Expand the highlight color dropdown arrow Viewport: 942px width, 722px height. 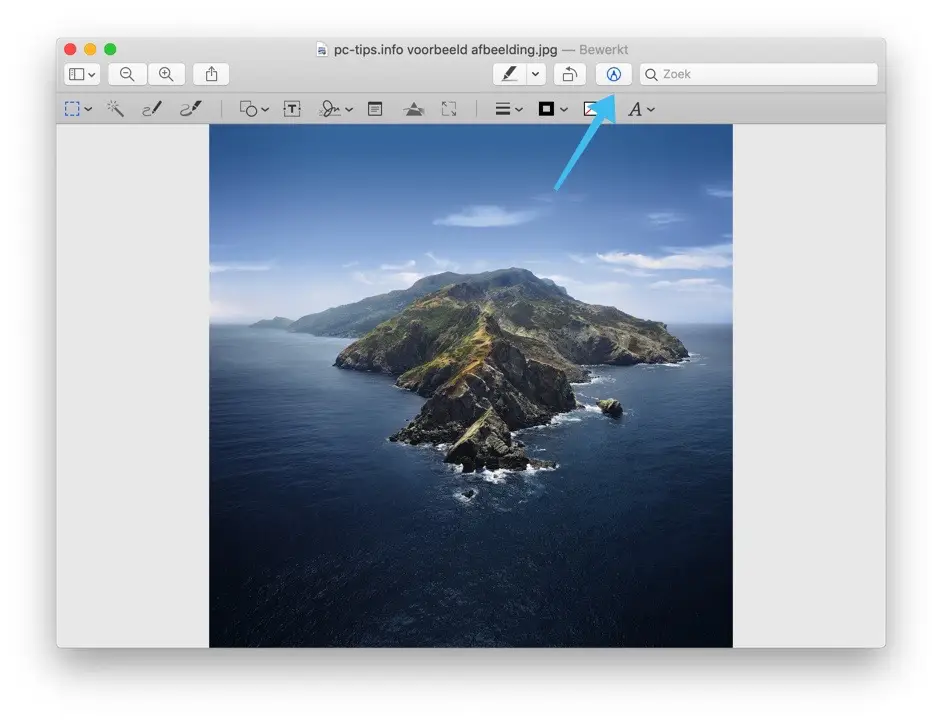click(536, 74)
